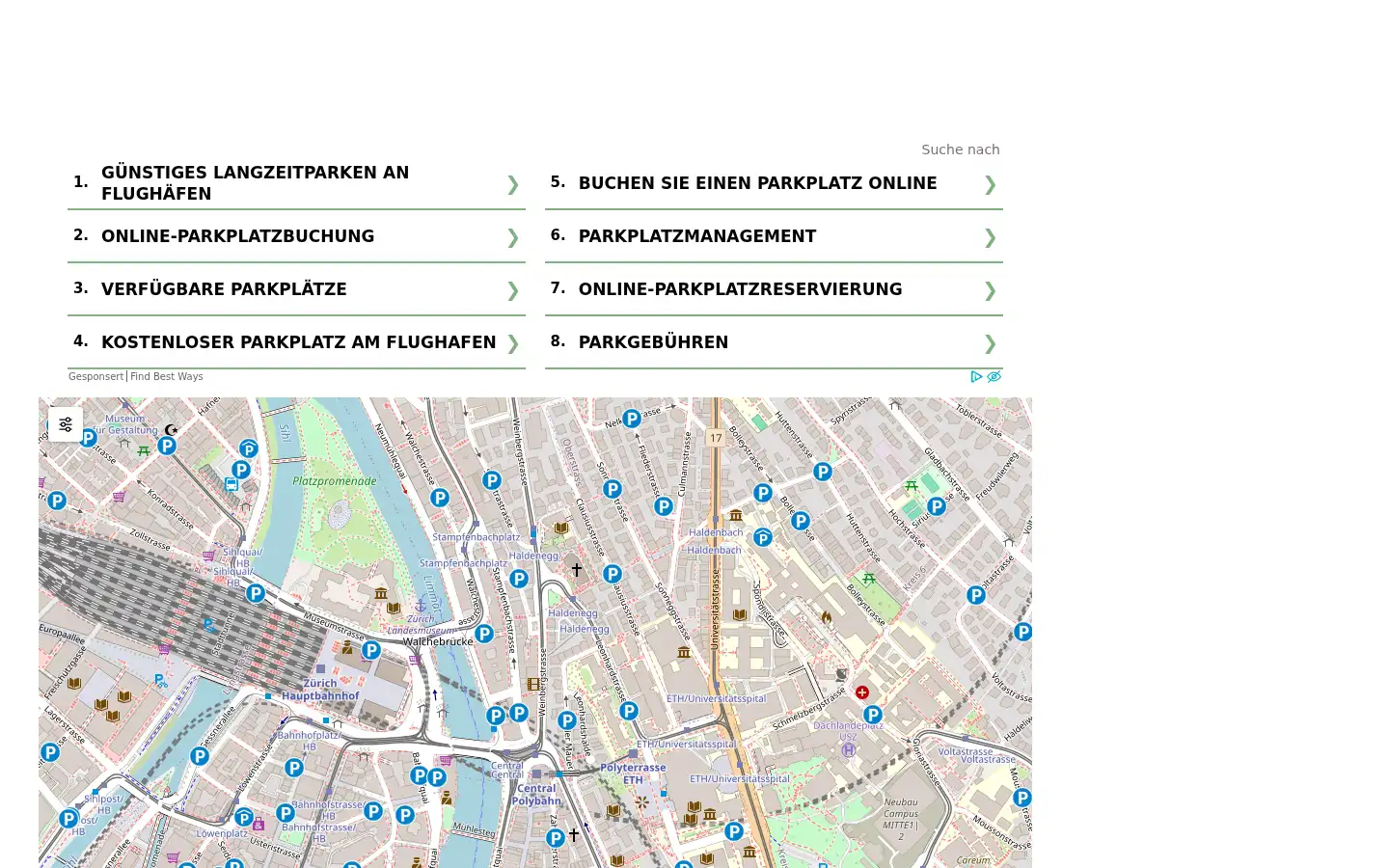Select the parking marker on Leonhardstrasse
Viewport: 1389px width, 868px height.
[x=629, y=711]
